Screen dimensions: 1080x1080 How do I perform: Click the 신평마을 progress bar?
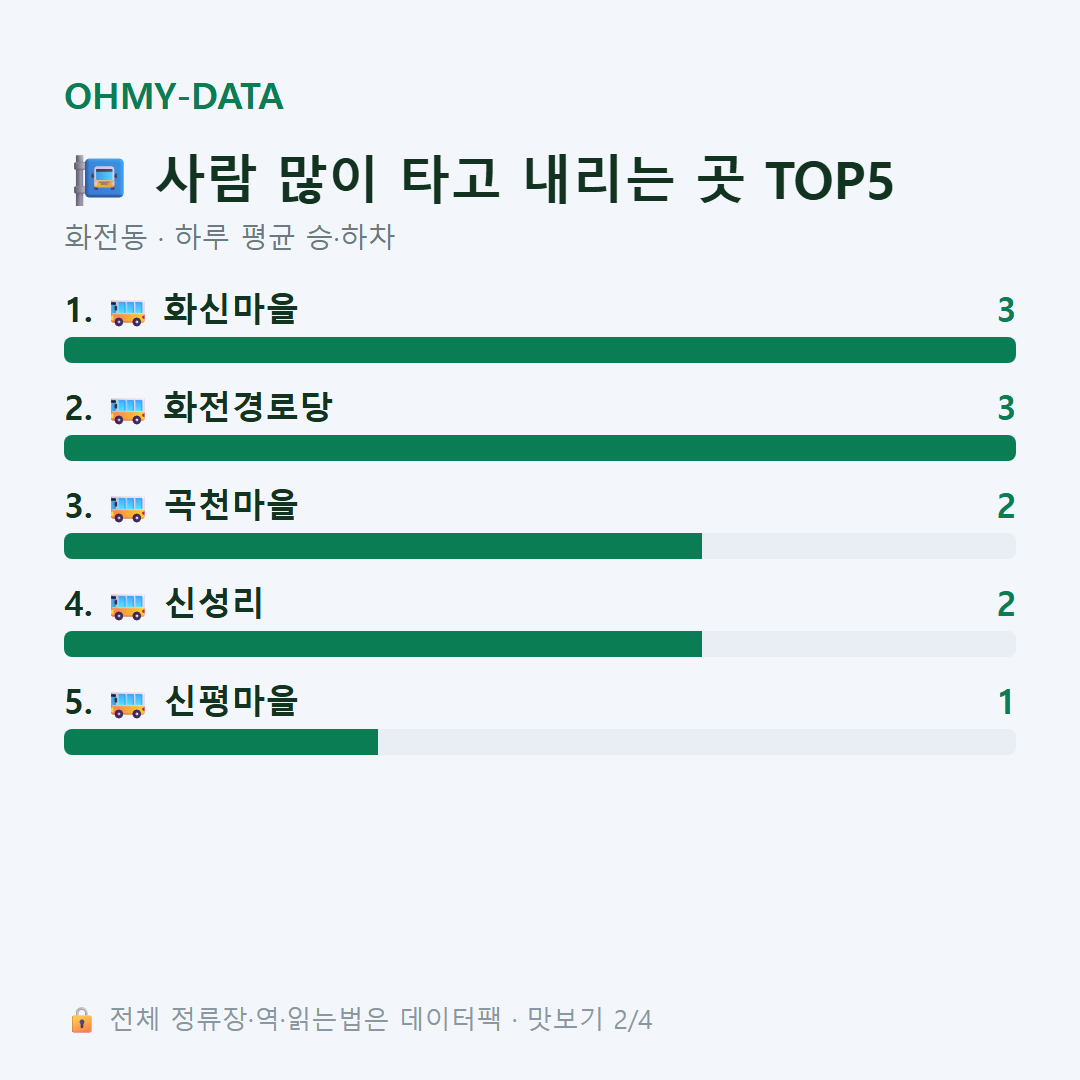pos(540,742)
